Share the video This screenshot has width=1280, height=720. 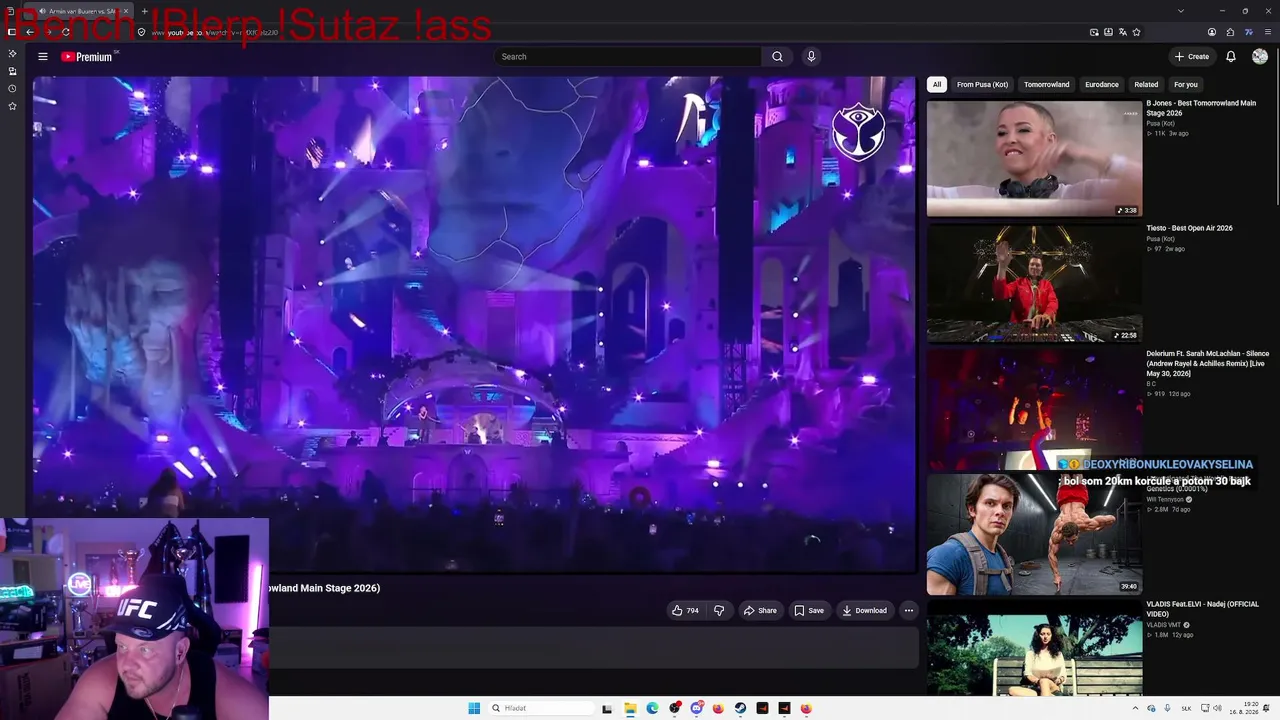[x=760, y=610]
